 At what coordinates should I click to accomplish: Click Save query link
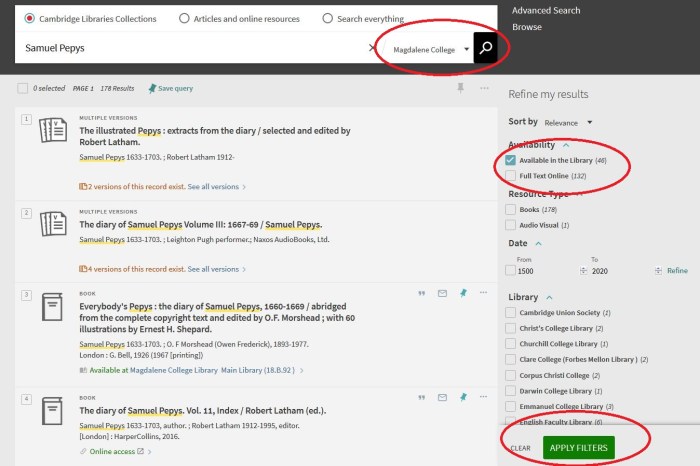(x=175, y=88)
